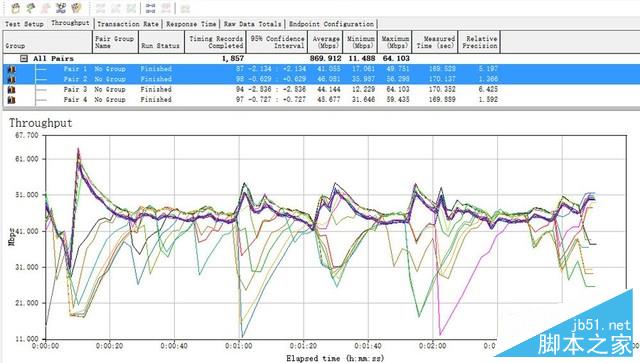
Task: Open the Transaction Rate tab
Action: click(128, 24)
